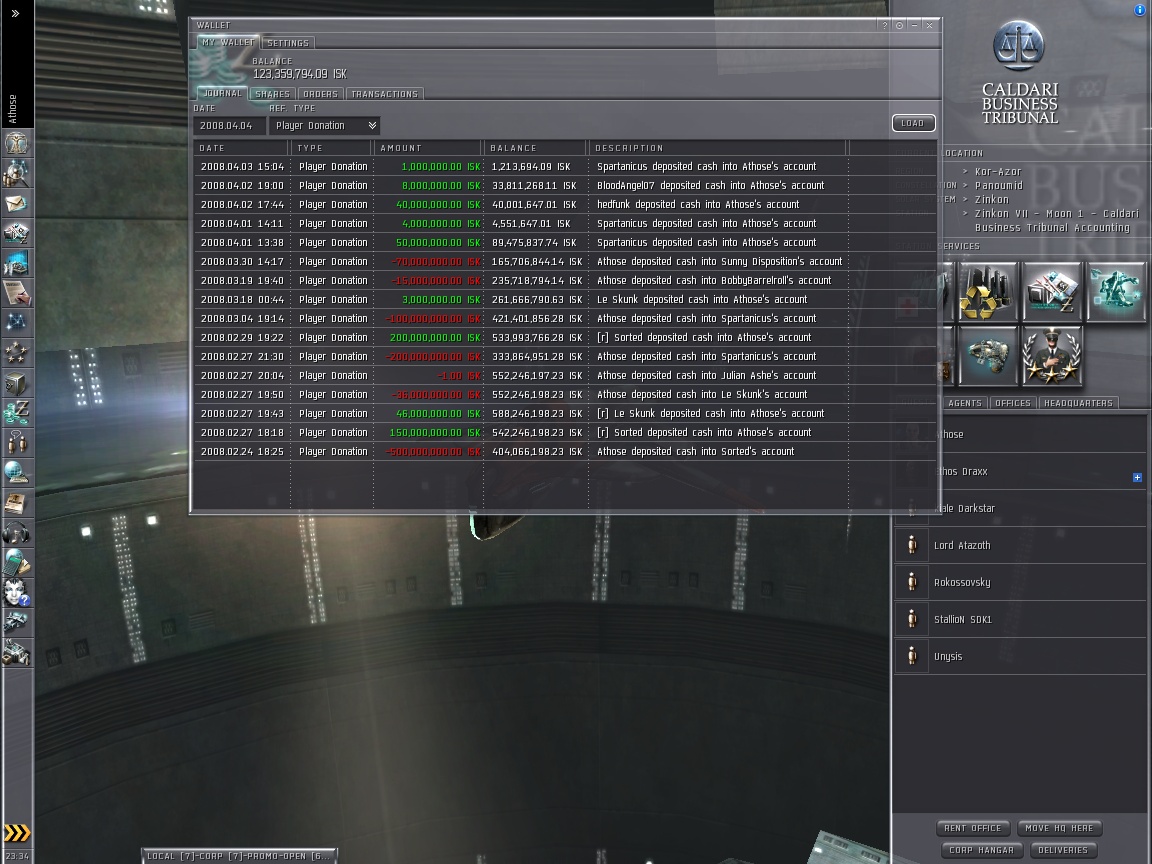
Task: Select guest Unysis
Action: click(1020, 656)
